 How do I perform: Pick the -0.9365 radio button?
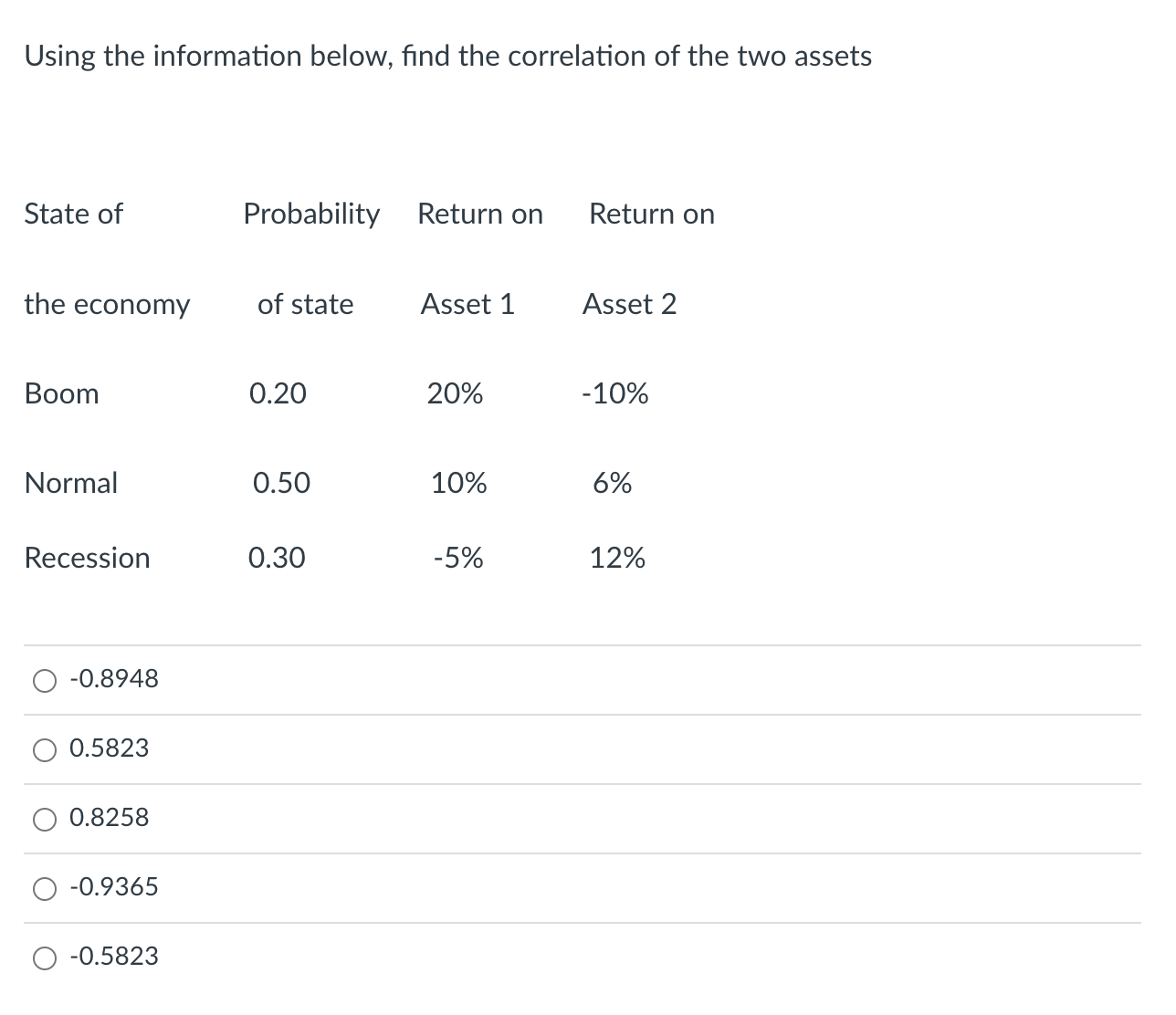pyautogui.click(x=45, y=889)
